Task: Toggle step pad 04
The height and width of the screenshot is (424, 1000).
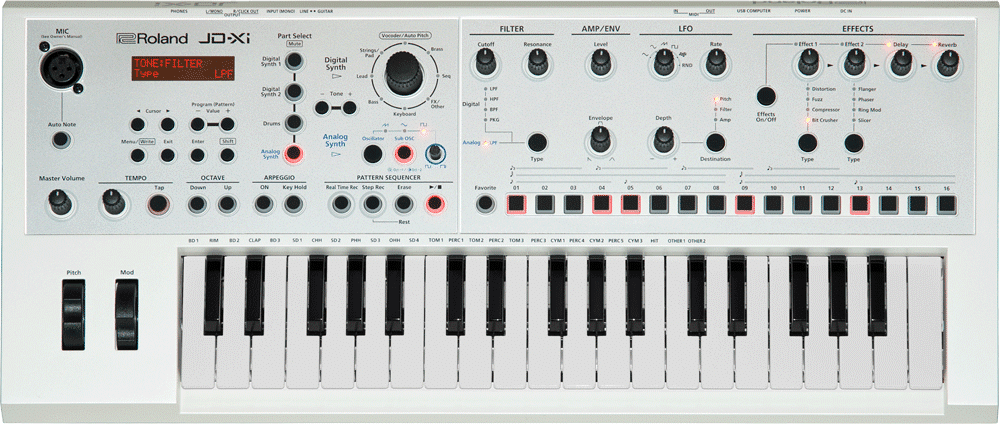Action: 601,204
